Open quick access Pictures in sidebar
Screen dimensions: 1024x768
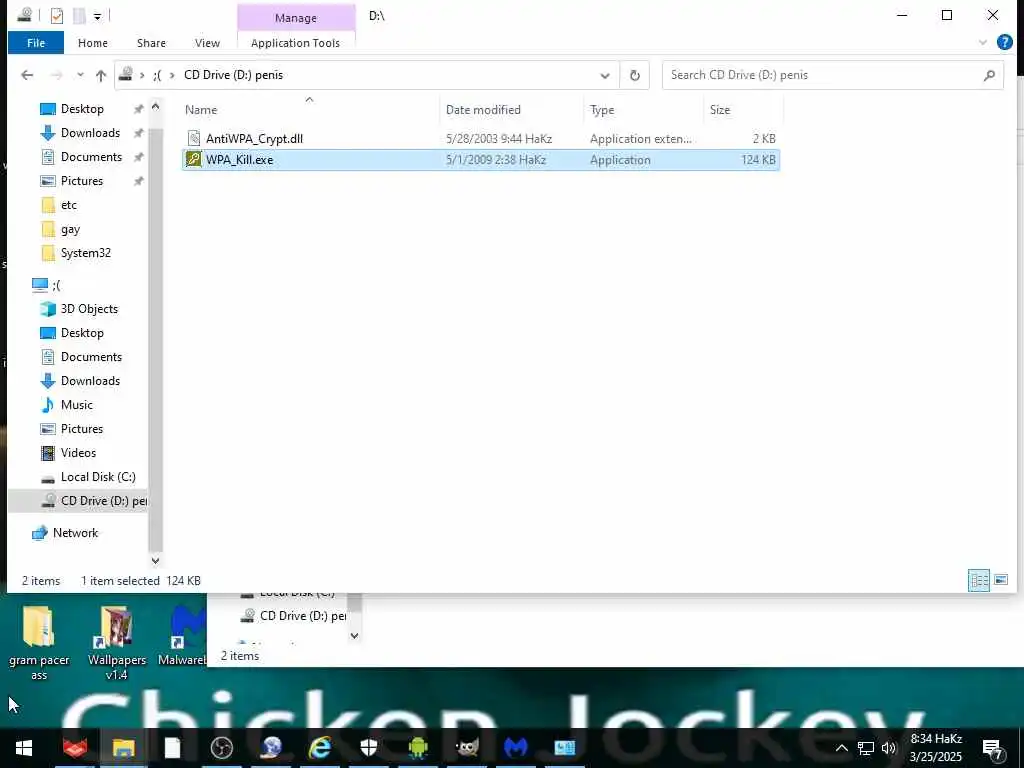82,181
